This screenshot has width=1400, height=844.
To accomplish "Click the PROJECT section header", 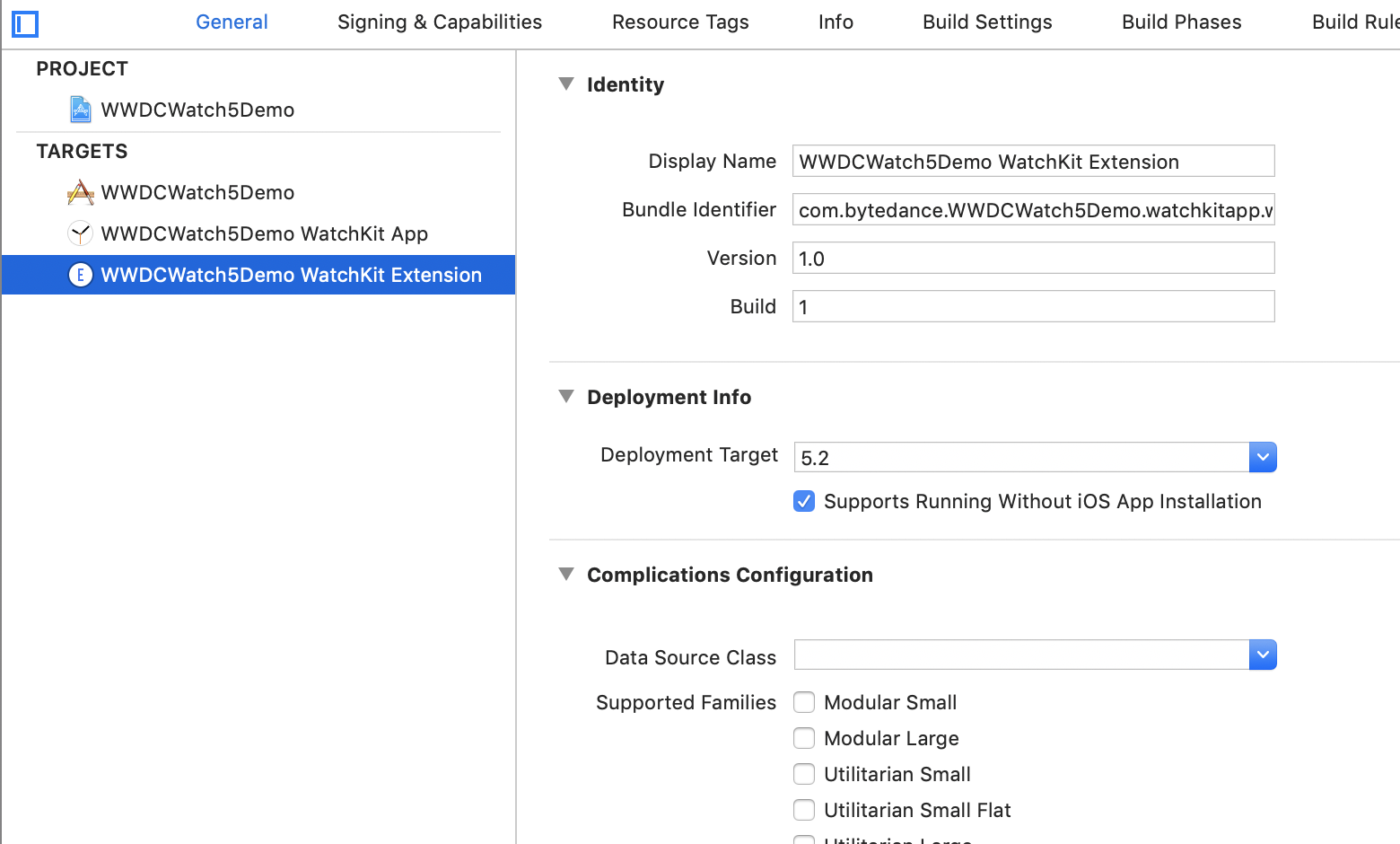I will click(83, 69).
